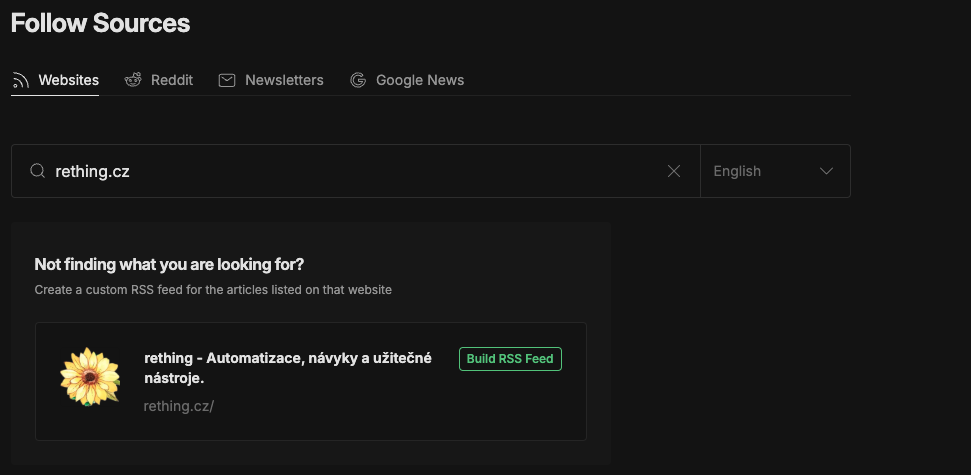971x475 pixels.
Task: Switch to the Newsletters tab
Action: pos(271,81)
